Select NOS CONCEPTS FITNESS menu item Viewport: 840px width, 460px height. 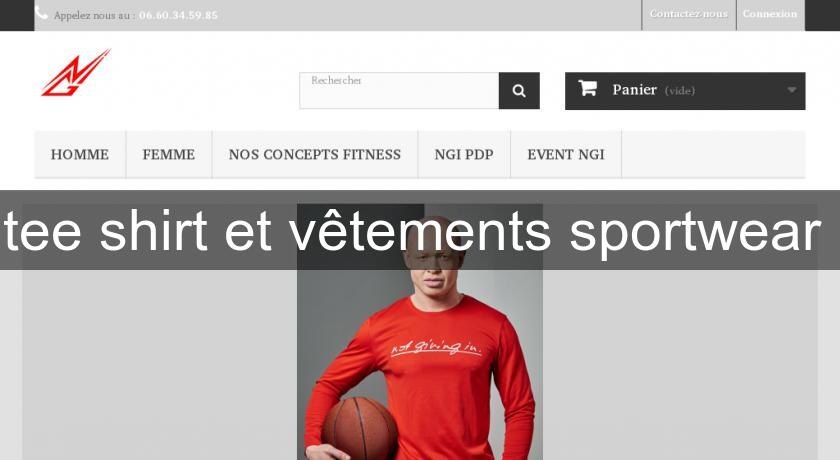pyautogui.click(x=315, y=154)
